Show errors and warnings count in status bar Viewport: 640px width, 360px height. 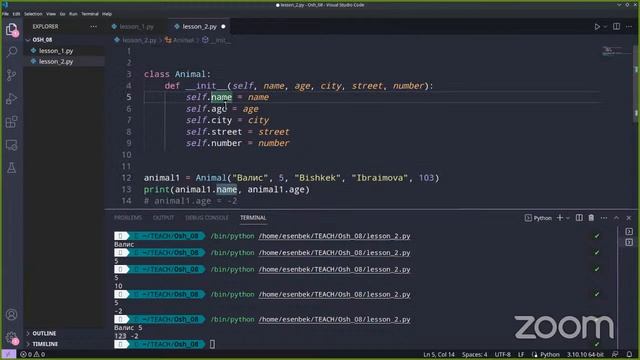click(33, 354)
